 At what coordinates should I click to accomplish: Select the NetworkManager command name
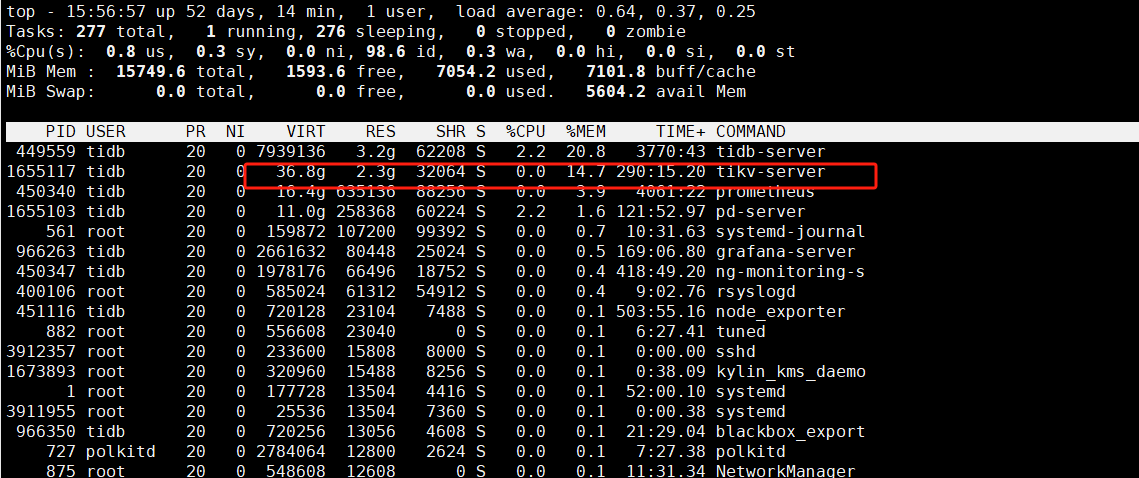click(x=786, y=471)
